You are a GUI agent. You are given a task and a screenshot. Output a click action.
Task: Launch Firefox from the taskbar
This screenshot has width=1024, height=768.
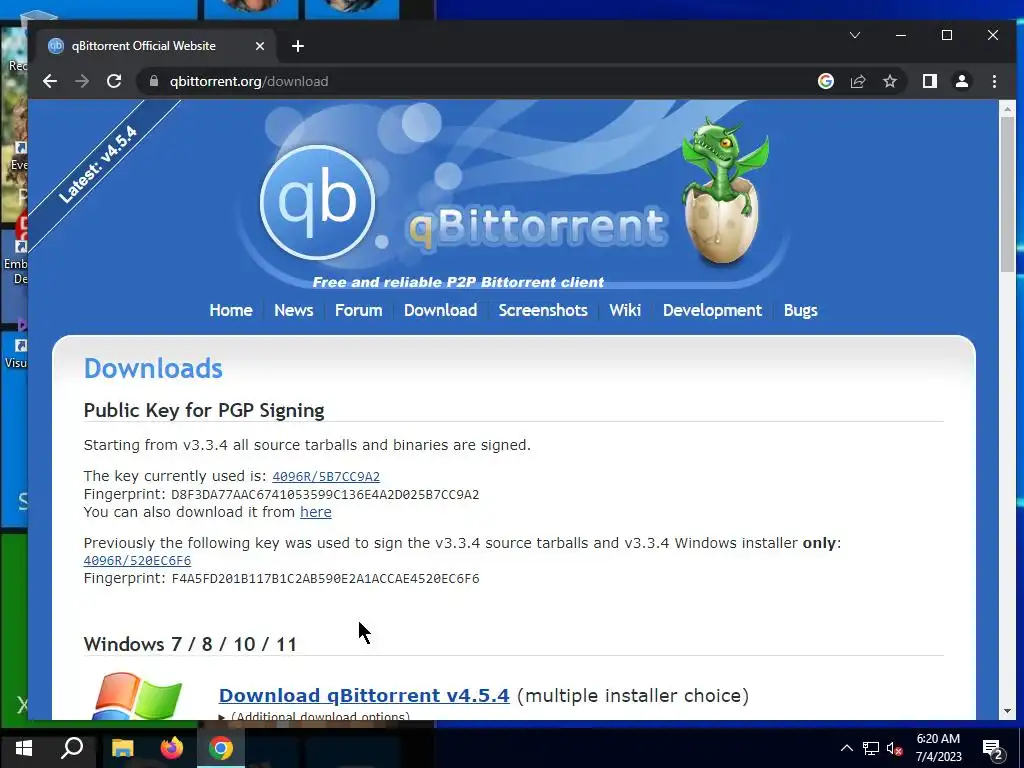[172, 748]
